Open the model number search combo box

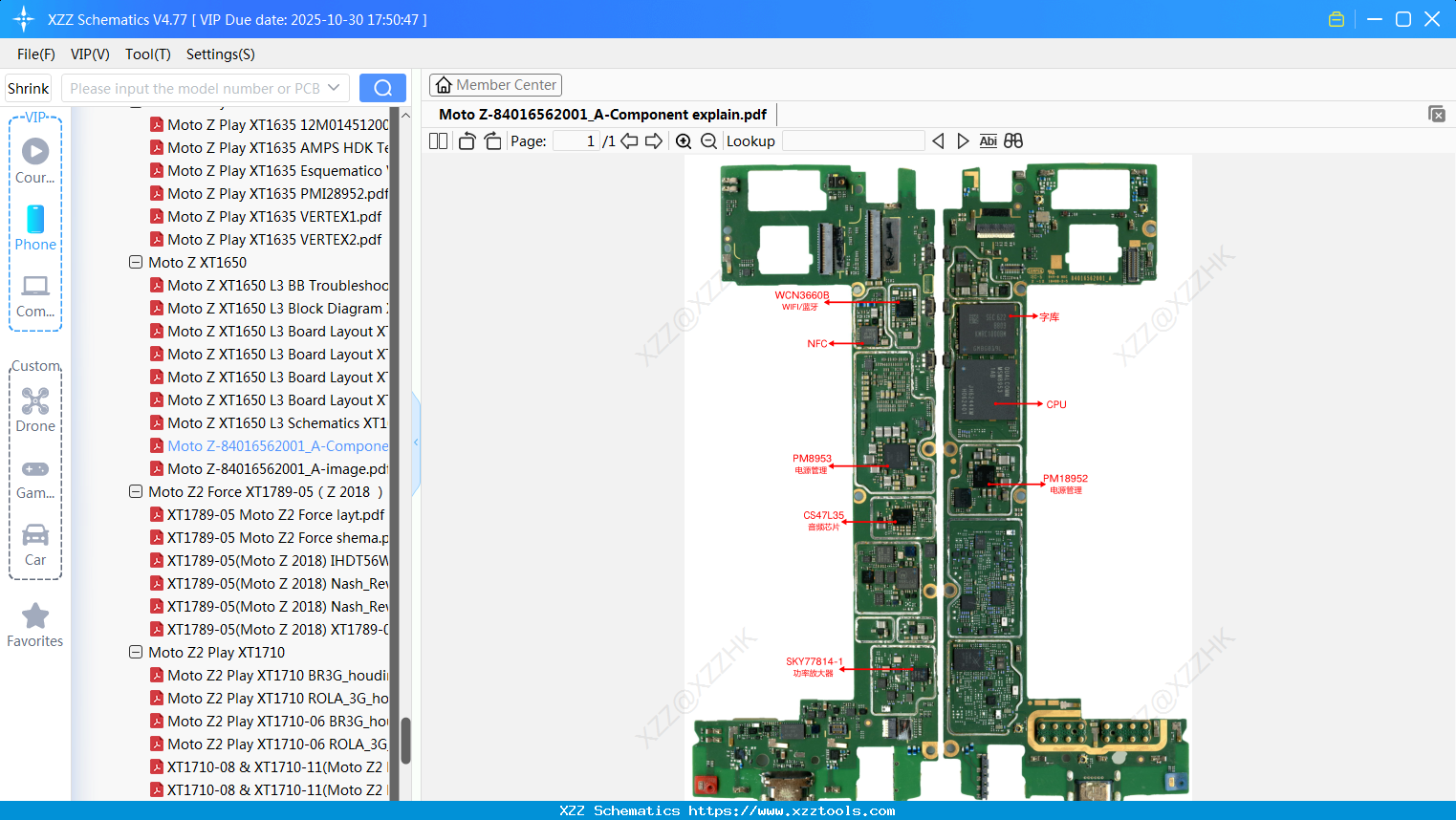coord(204,87)
